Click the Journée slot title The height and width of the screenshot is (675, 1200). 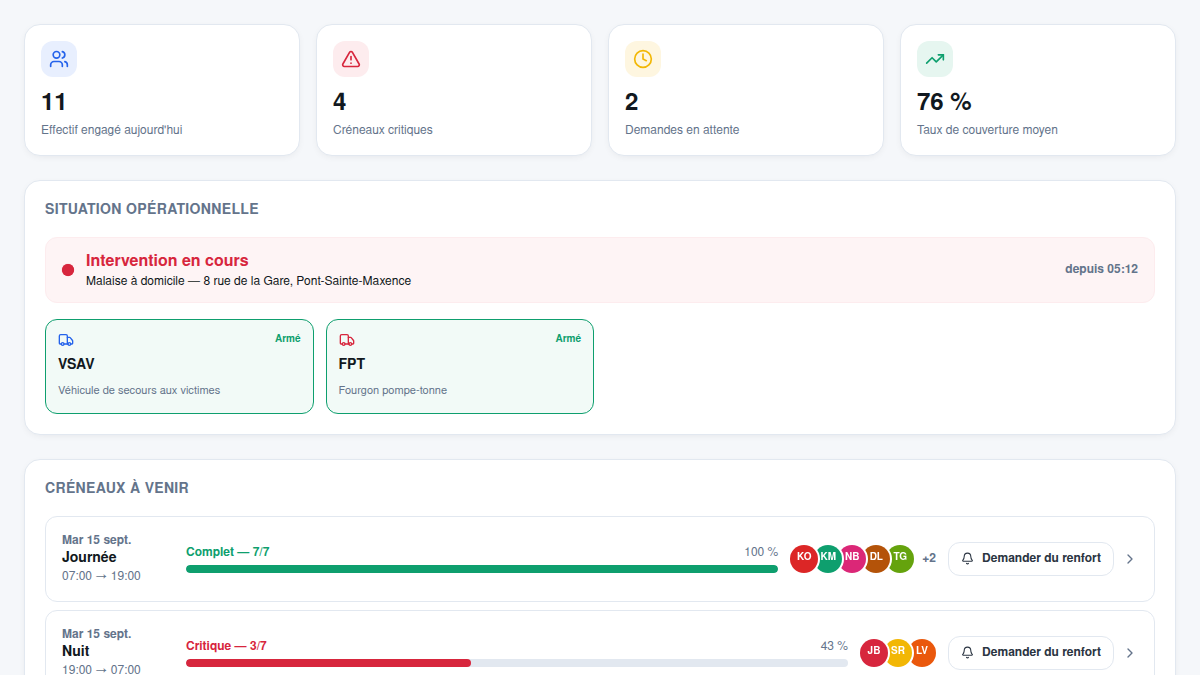[x=89, y=557]
